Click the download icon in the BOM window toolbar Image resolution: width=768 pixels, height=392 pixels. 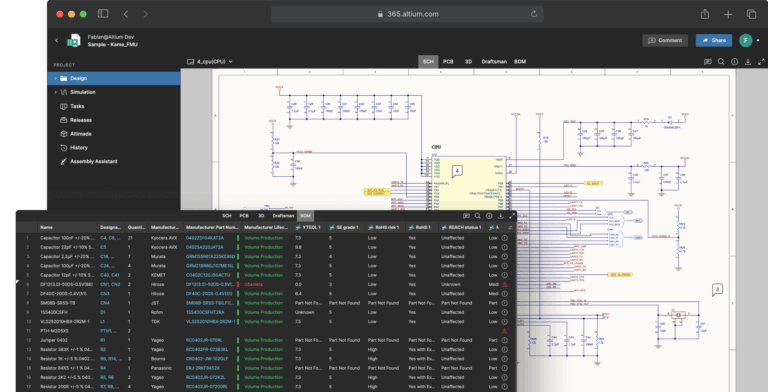(501, 216)
